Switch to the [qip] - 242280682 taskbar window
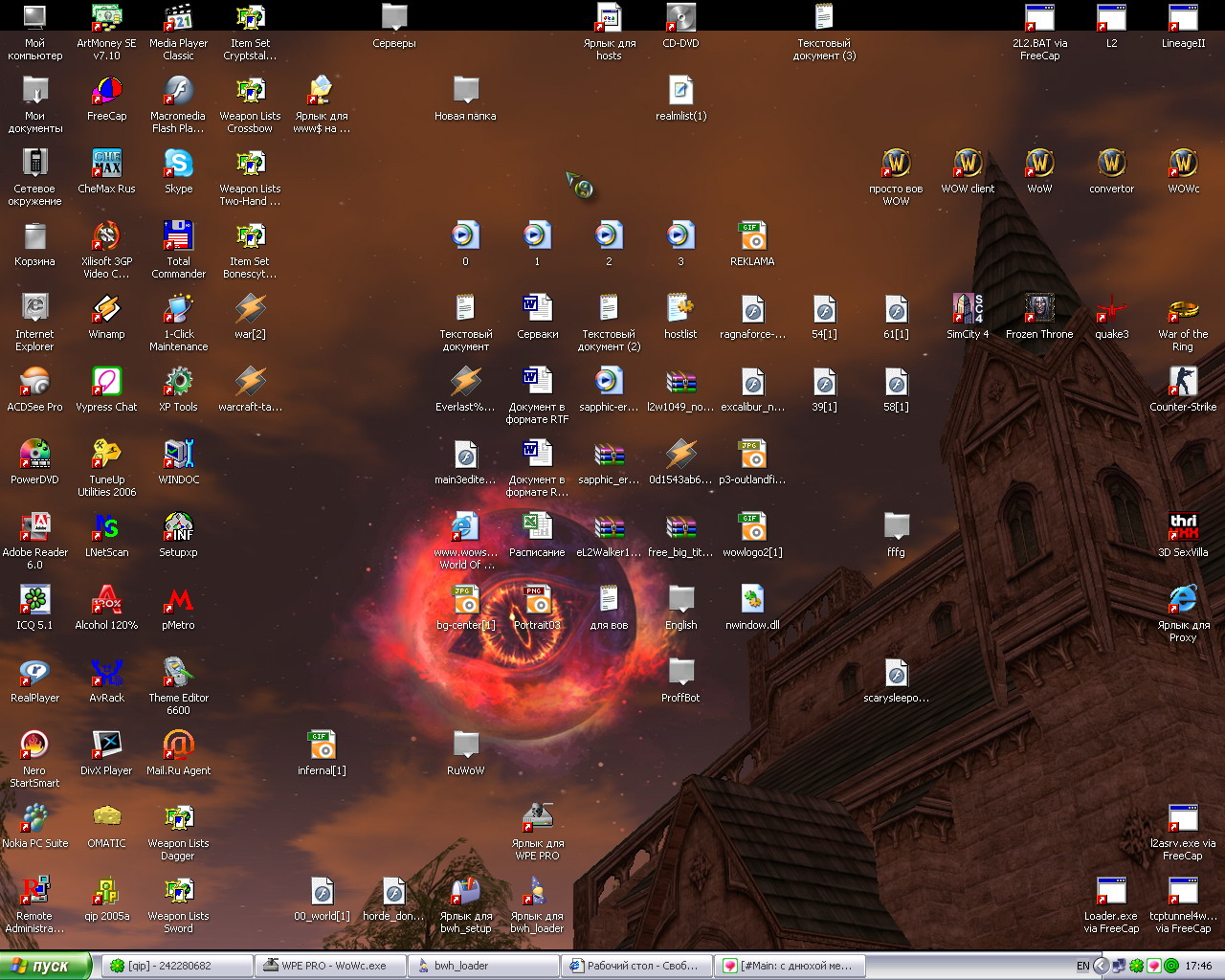 click(177, 966)
